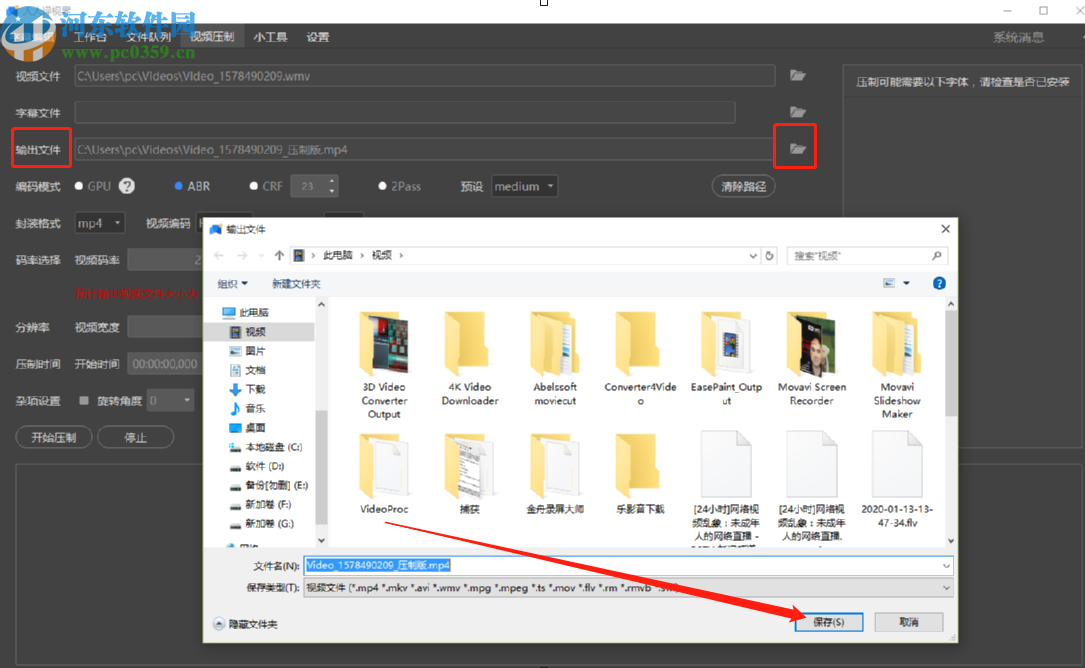Open the mp4 container format dropdown

pyautogui.click(x=100, y=223)
